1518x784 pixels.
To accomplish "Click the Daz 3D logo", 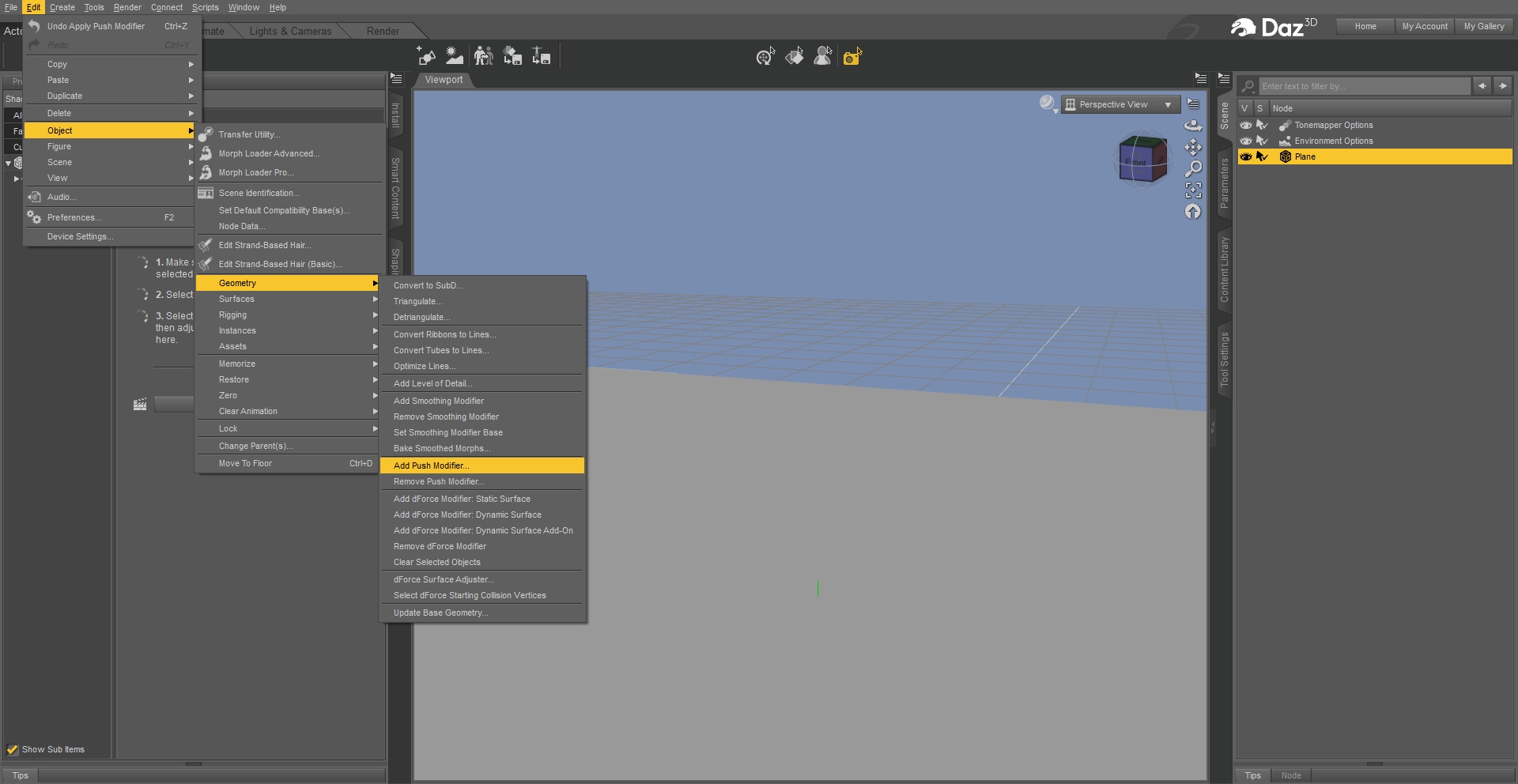I will (1274, 28).
